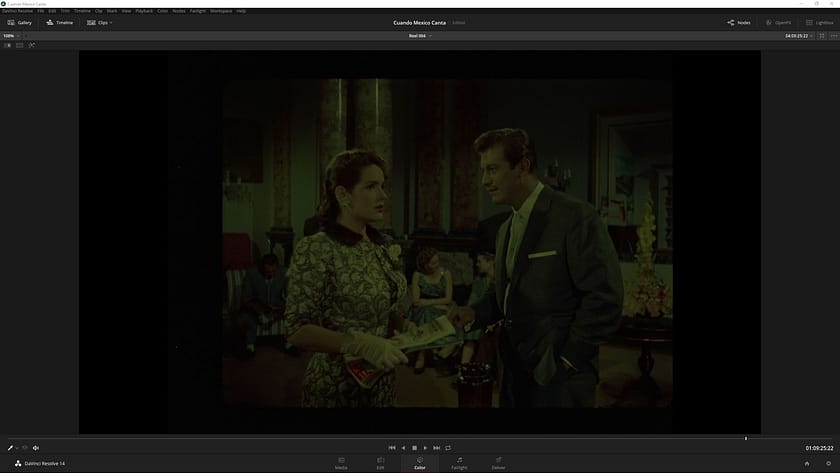The height and width of the screenshot is (473, 840).
Task: Open Project Manager home icon
Action: click(807, 464)
